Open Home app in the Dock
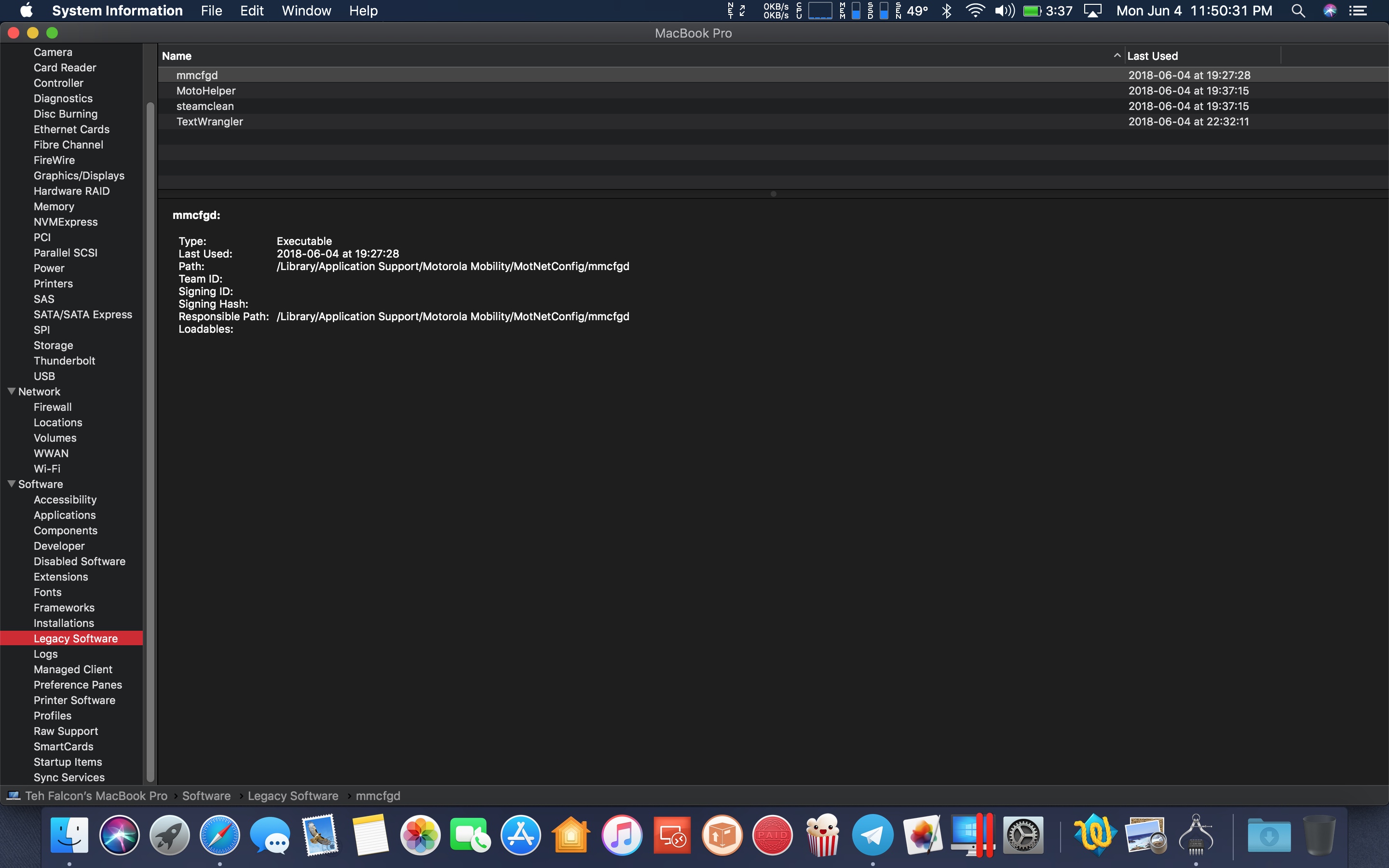Screen dimensions: 1389x868 click(x=571, y=835)
